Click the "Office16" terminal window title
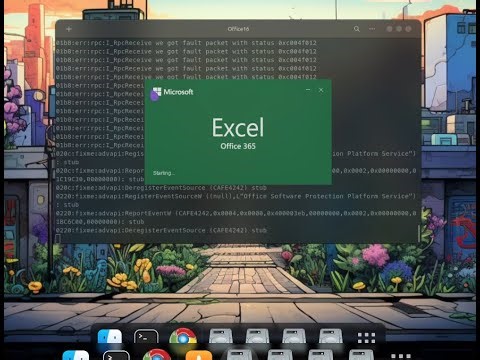This screenshot has width=480, height=360. point(238,29)
